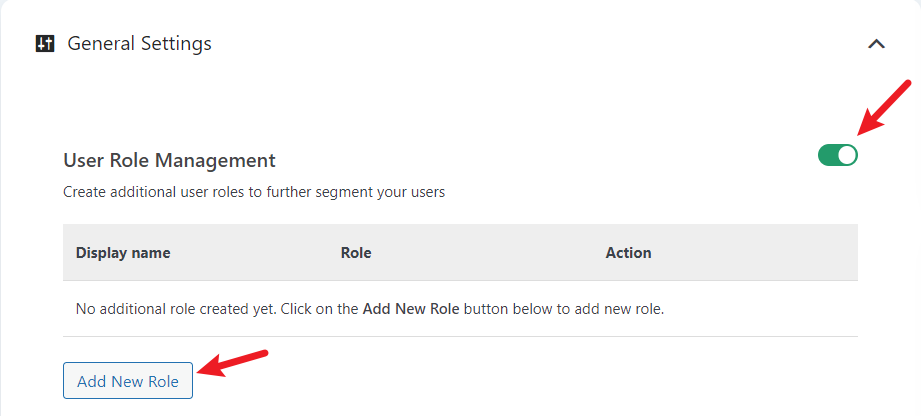Click the Role column header
921x416 pixels.
point(356,253)
